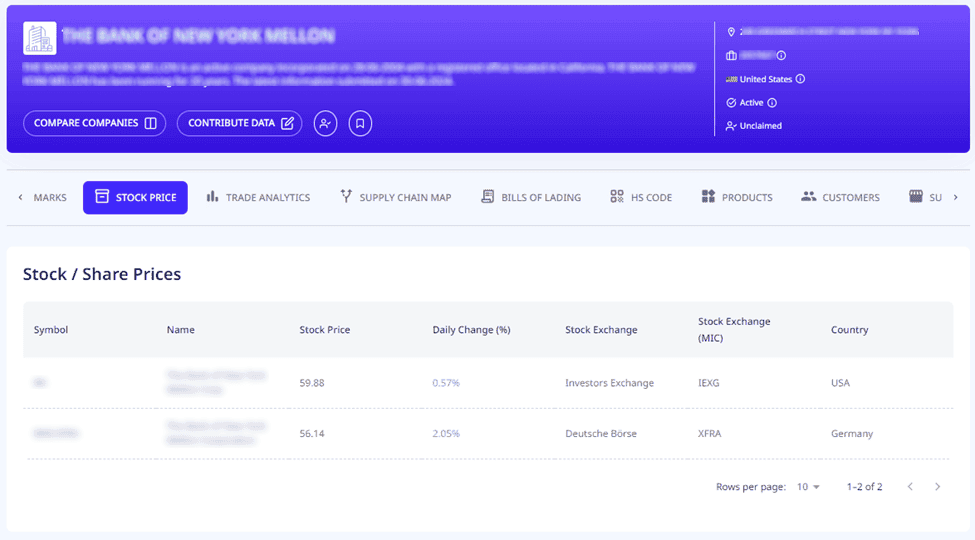Click the 59.88 stock price cell
975x540 pixels.
[312, 383]
